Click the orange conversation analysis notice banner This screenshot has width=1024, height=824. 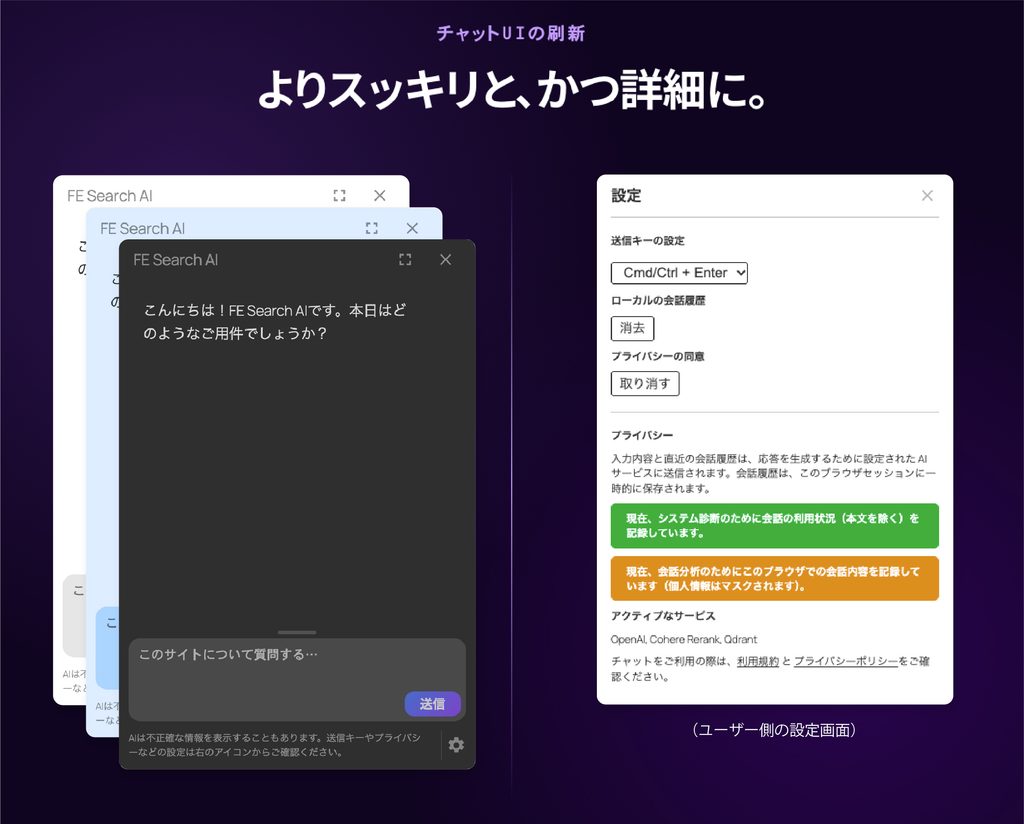775,578
